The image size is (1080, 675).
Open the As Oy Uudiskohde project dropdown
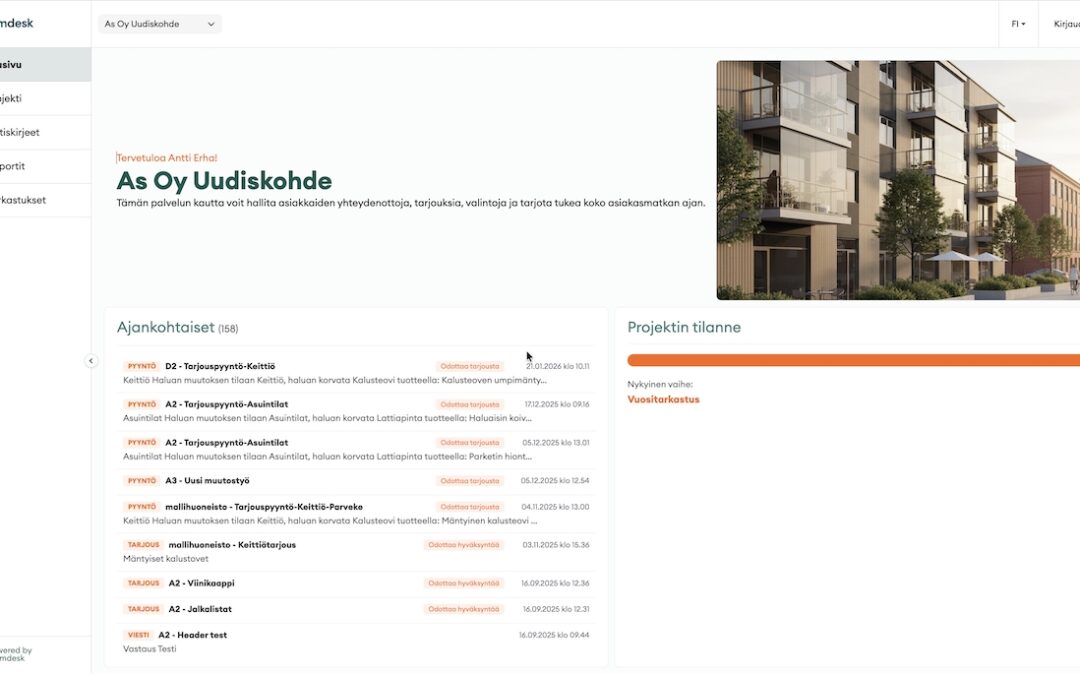(x=160, y=24)
